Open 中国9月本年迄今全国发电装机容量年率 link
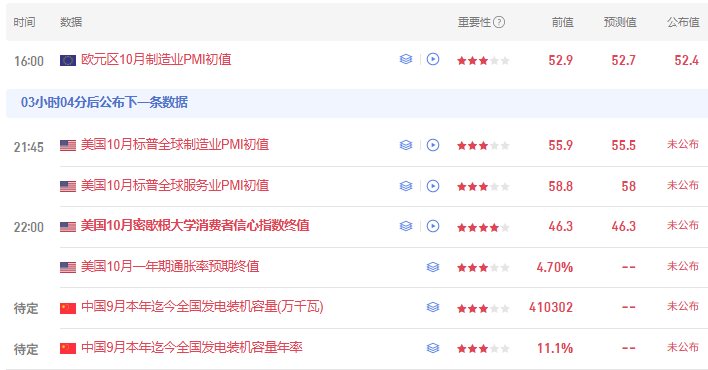Screen dimensions: 708x370 [x=192, y=347]
